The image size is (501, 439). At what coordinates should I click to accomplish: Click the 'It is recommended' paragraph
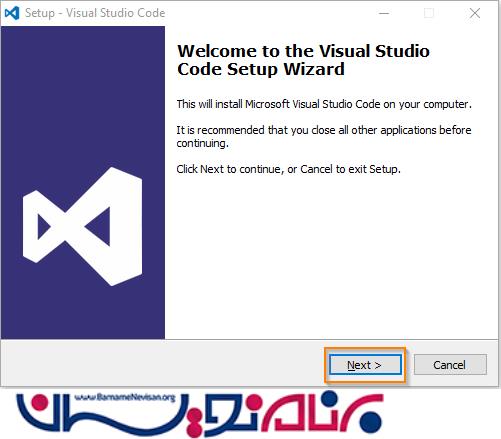click(324, 136)
